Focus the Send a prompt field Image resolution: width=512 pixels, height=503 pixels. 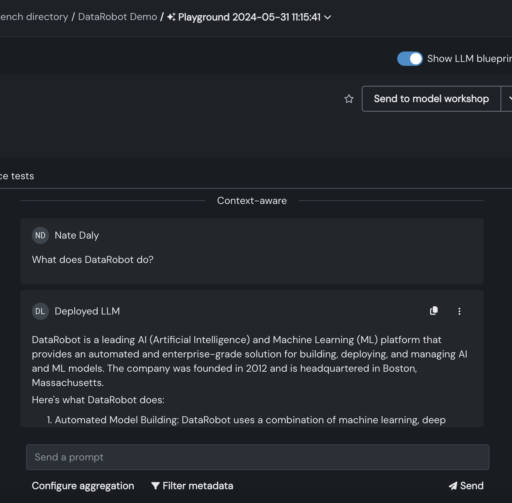pyautogui.click(x=258, y=457)
